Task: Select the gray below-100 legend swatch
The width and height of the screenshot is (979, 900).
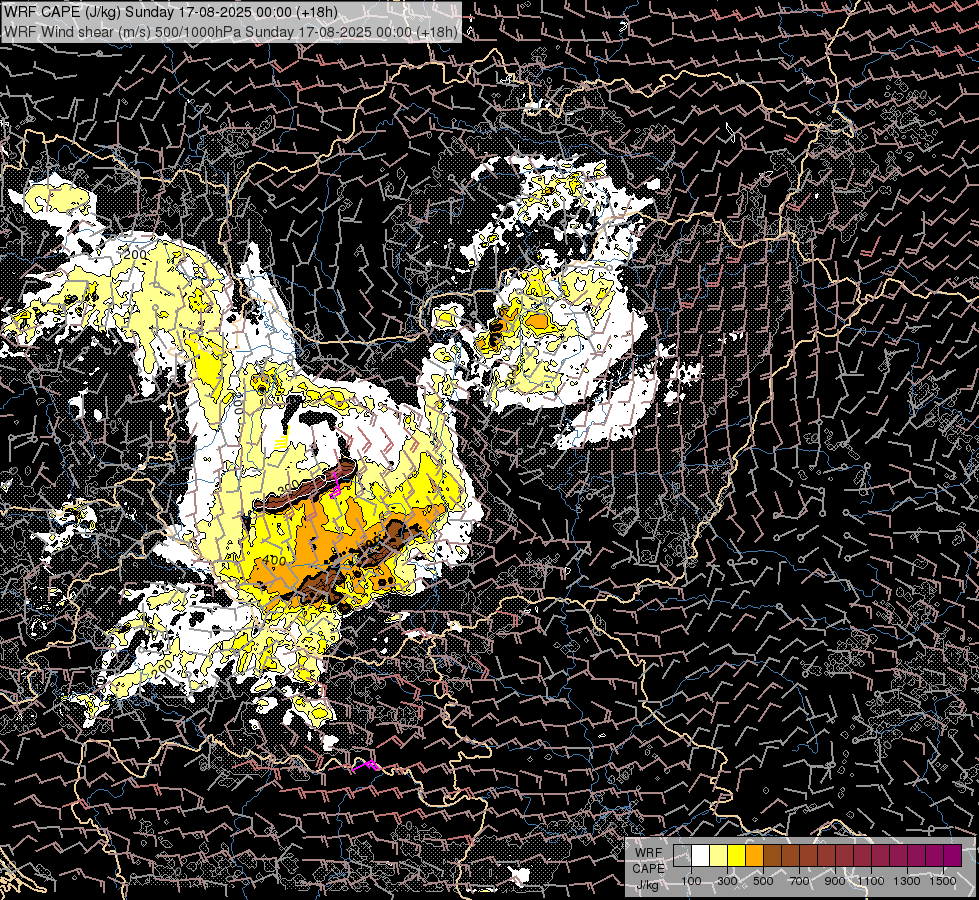Action: coord(682,856)
